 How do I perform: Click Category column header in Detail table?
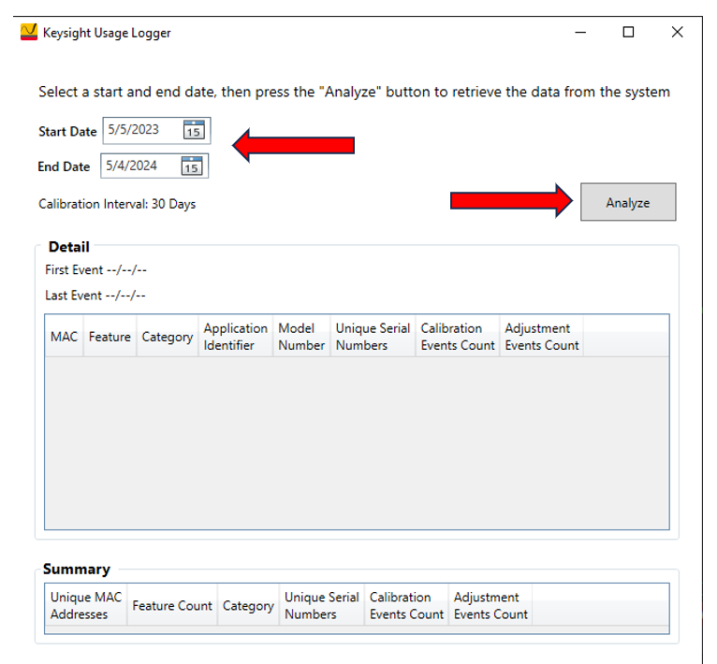[x=167, y=337]
